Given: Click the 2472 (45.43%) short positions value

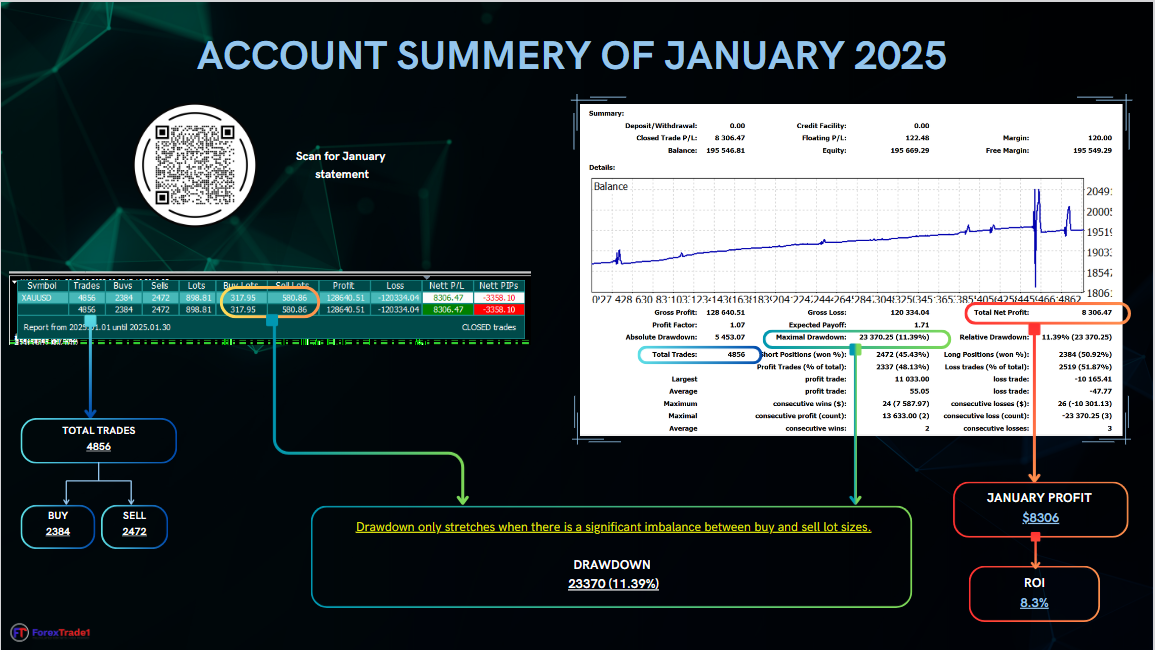Looking at the screenshot, I should [902, 354].
